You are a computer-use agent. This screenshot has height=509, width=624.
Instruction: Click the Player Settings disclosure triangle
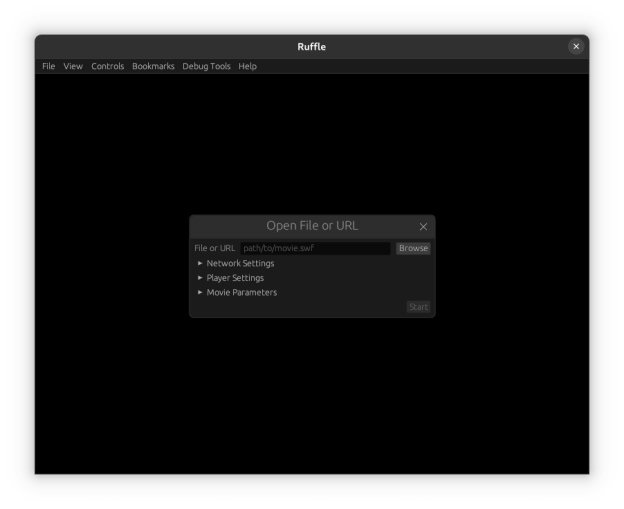click(200, 278)
